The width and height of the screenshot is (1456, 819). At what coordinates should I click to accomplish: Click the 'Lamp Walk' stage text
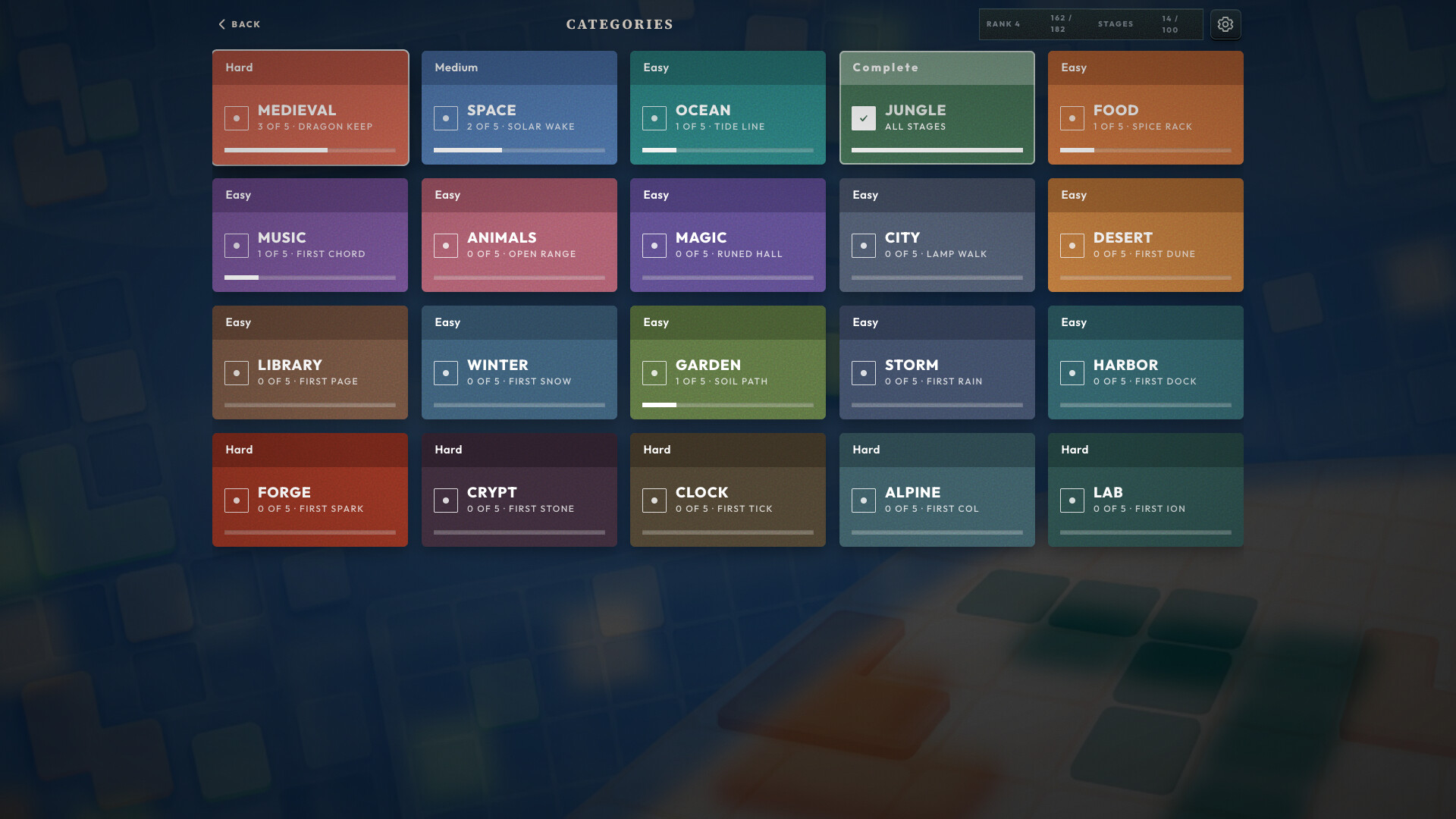tap(956, 254)
